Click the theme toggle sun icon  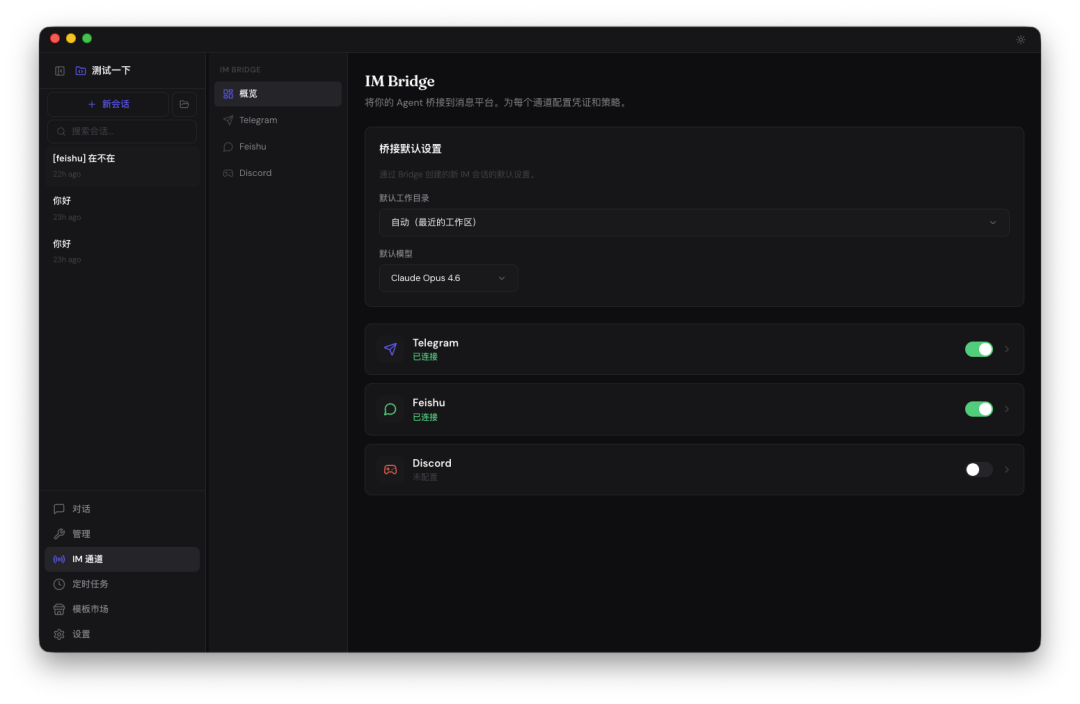click(1020, 40)
